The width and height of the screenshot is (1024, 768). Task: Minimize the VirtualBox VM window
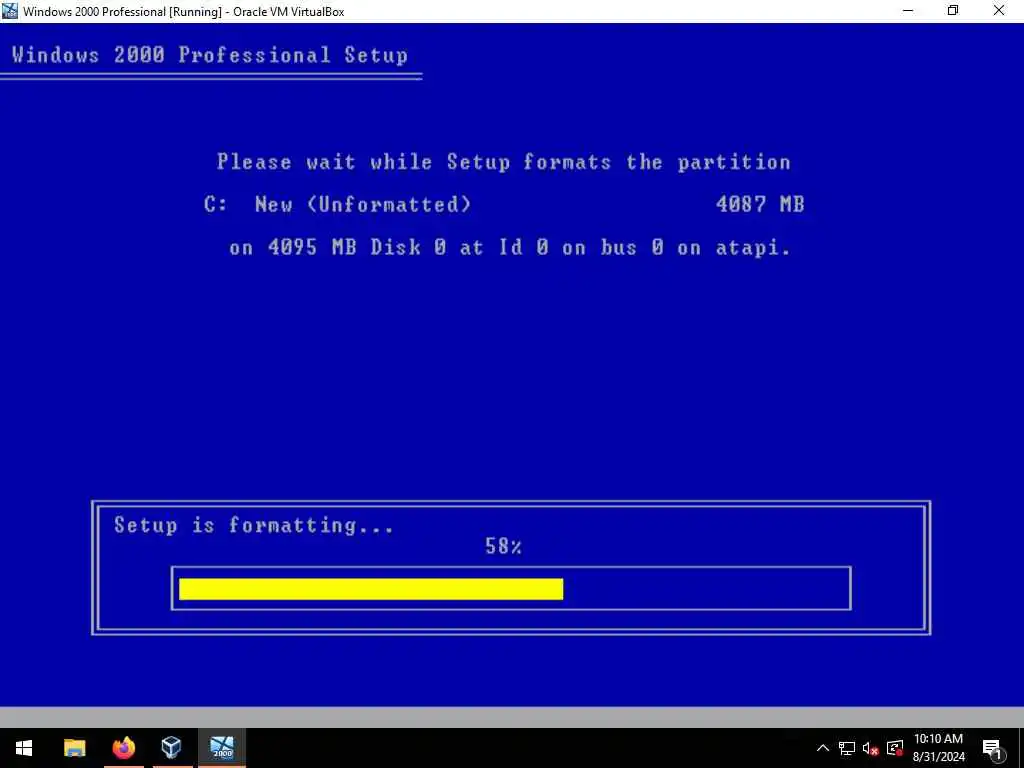coord(908,11)
